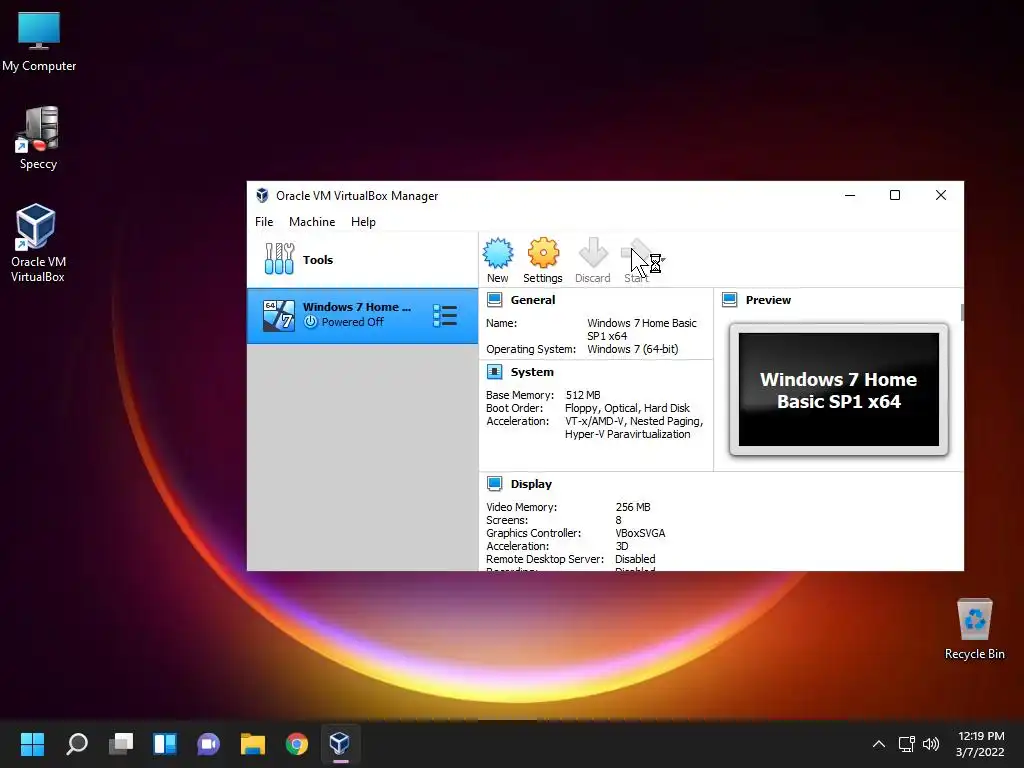Minimize the VirtualBox Manager window
The width and height of the screenshot is (1024, 768).
850,195
